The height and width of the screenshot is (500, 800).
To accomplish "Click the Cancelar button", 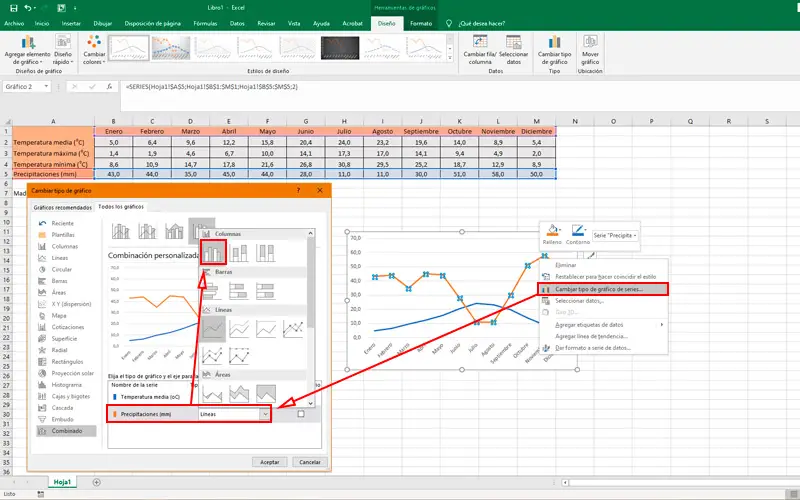I will [x=310, y=462].
